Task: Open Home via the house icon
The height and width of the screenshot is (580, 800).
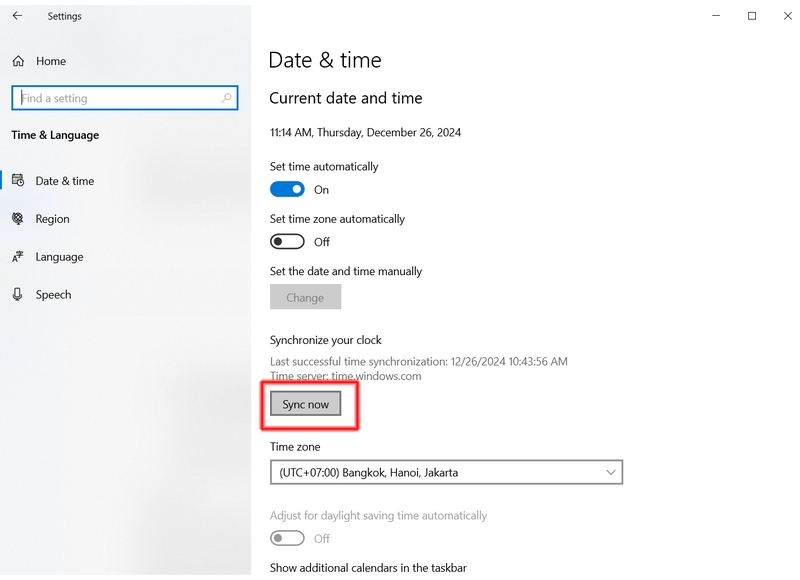Action: click(18, 61)
